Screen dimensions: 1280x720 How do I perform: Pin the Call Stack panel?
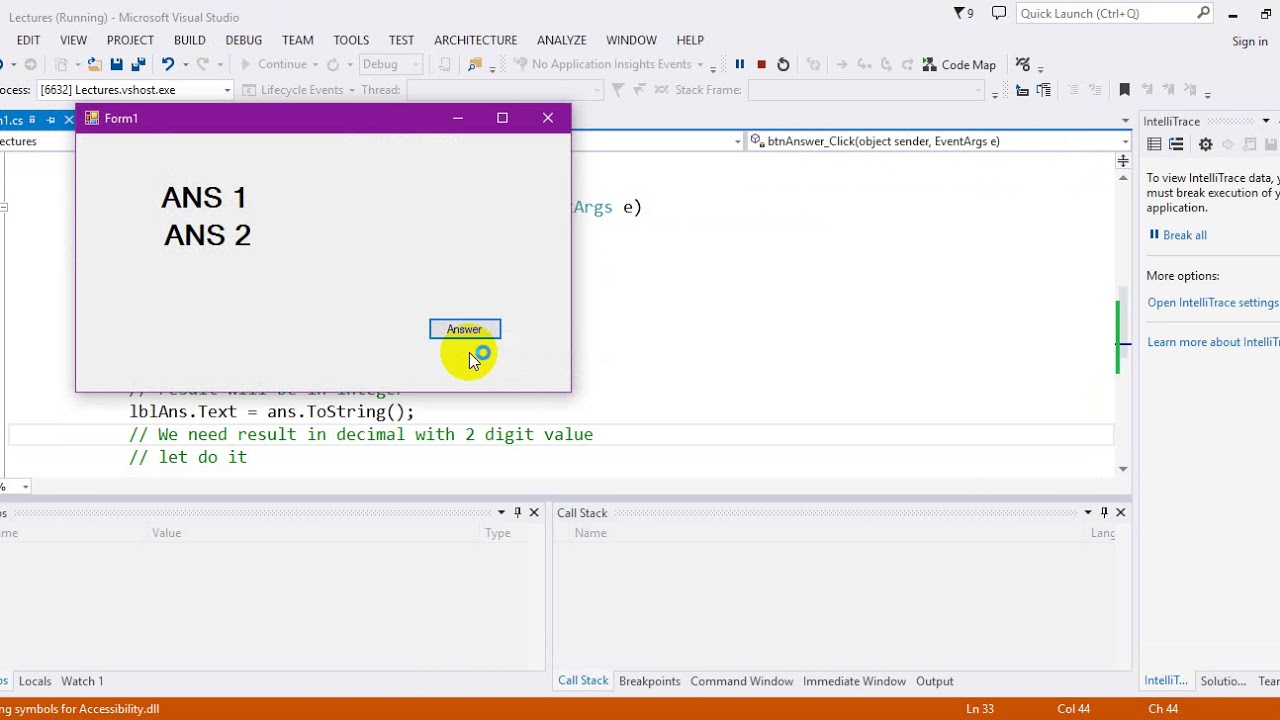(1104, 512)
